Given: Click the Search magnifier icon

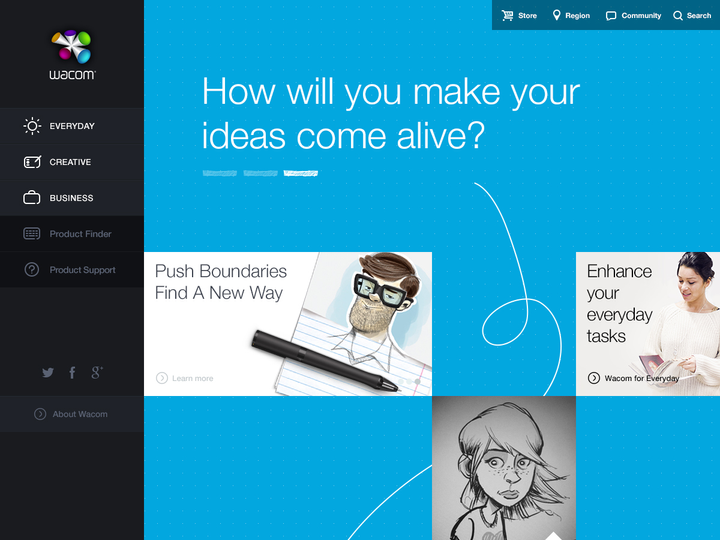Looking at the screenshot, I should tap(678, 16).
